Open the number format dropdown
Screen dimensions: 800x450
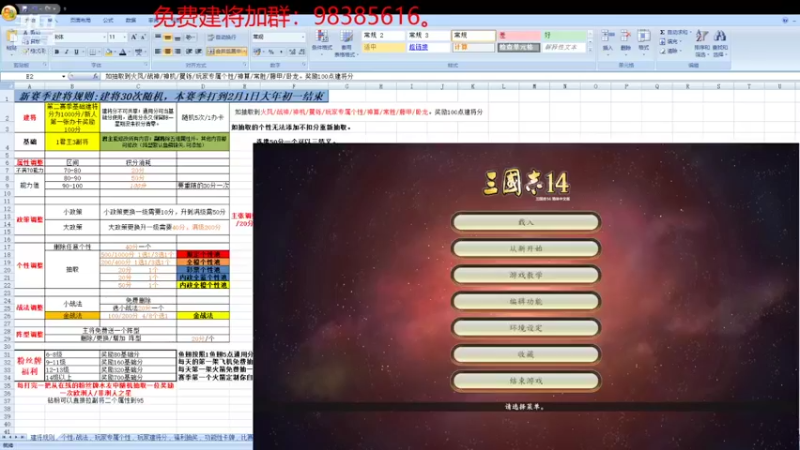(x=303, y=37)
